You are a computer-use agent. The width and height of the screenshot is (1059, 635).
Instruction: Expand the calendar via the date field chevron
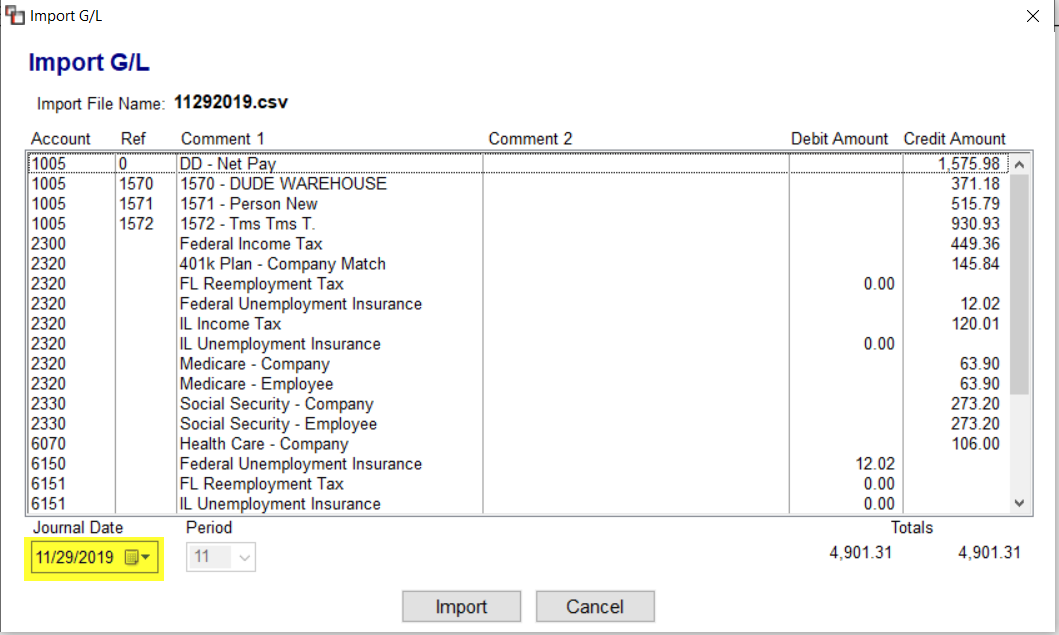click(147, 558)
